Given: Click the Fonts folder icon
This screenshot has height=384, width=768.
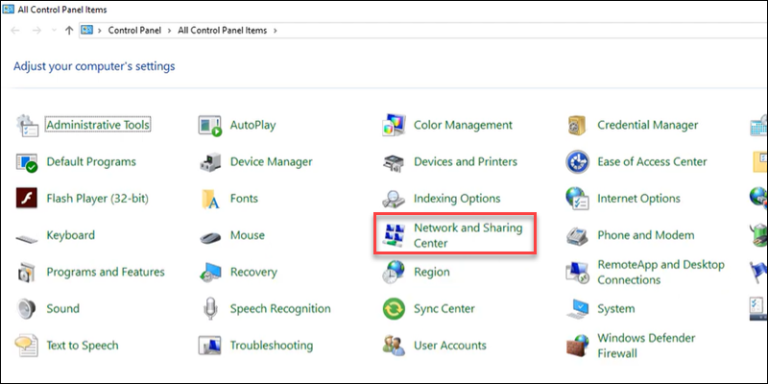Looking at the screenshot, I should click(x=210, y=199).
